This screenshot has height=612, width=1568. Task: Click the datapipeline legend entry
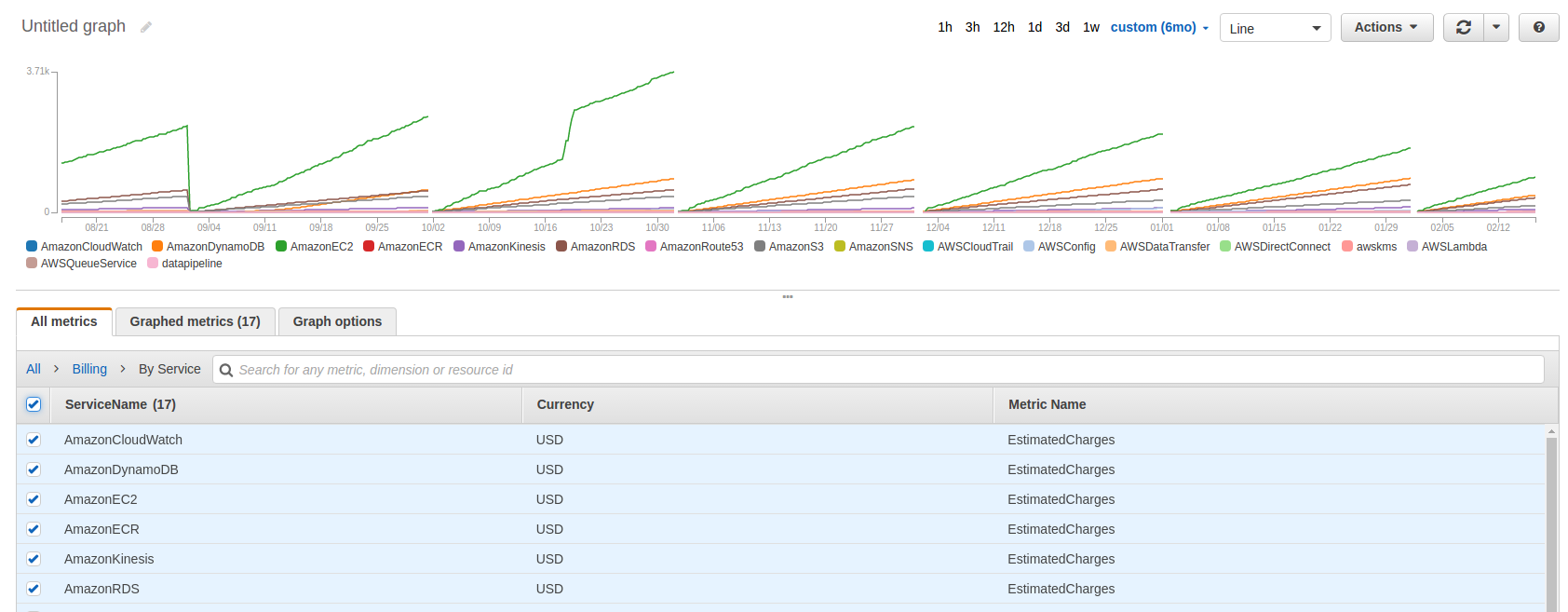pyautogui.click(x=184, y=264)
